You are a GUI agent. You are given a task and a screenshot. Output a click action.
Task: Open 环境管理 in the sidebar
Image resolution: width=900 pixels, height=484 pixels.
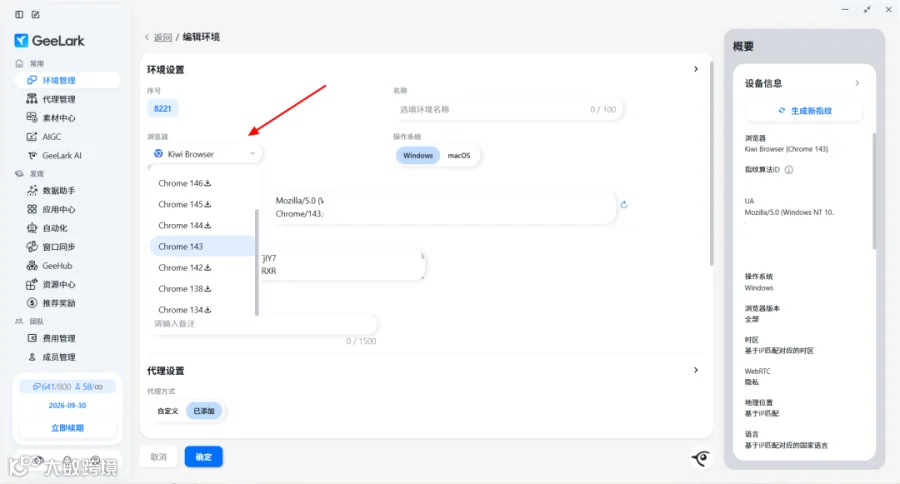[x=67, y=80]
